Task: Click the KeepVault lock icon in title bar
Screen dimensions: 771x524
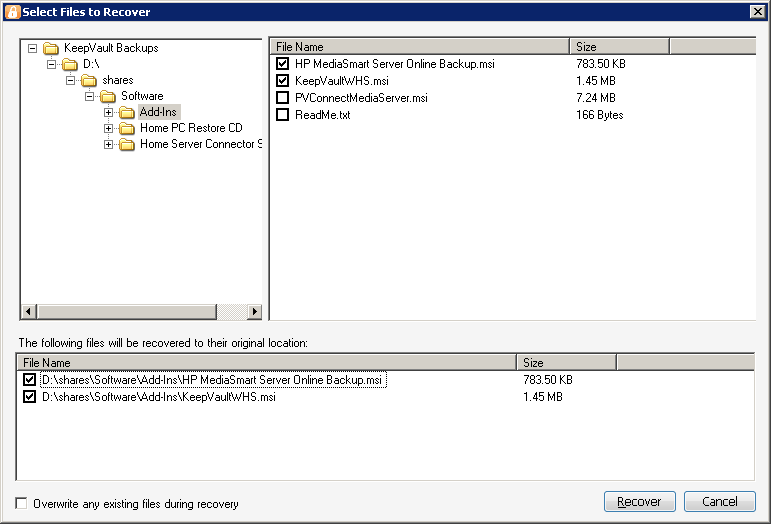Action: pos(12,12)
